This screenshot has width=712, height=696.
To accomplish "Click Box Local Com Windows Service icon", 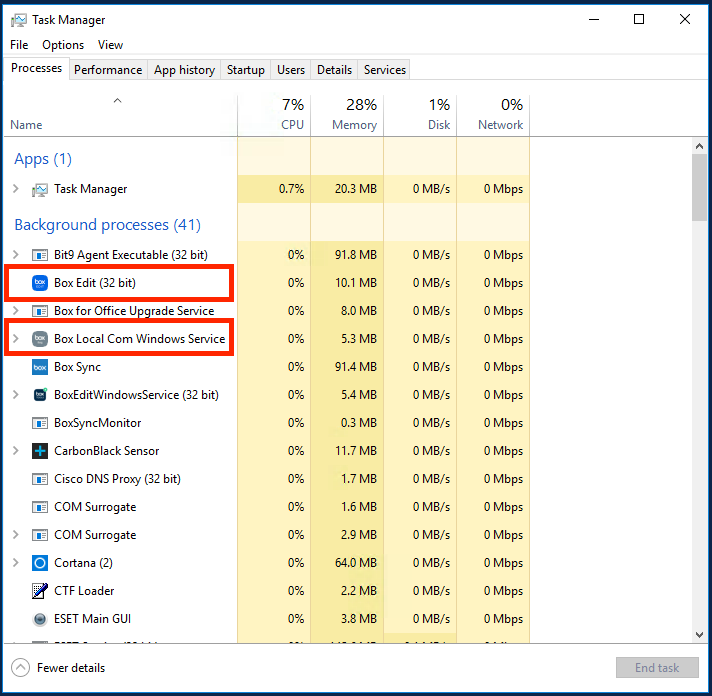I will [x=40, y=339].
